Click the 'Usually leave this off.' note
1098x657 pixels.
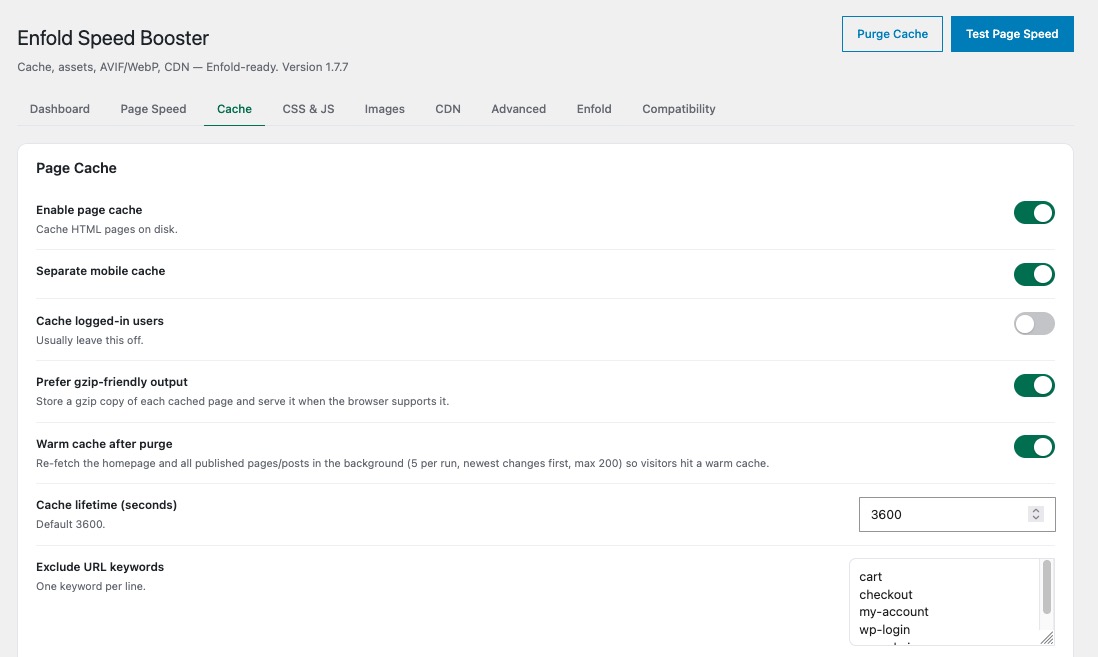90,340
